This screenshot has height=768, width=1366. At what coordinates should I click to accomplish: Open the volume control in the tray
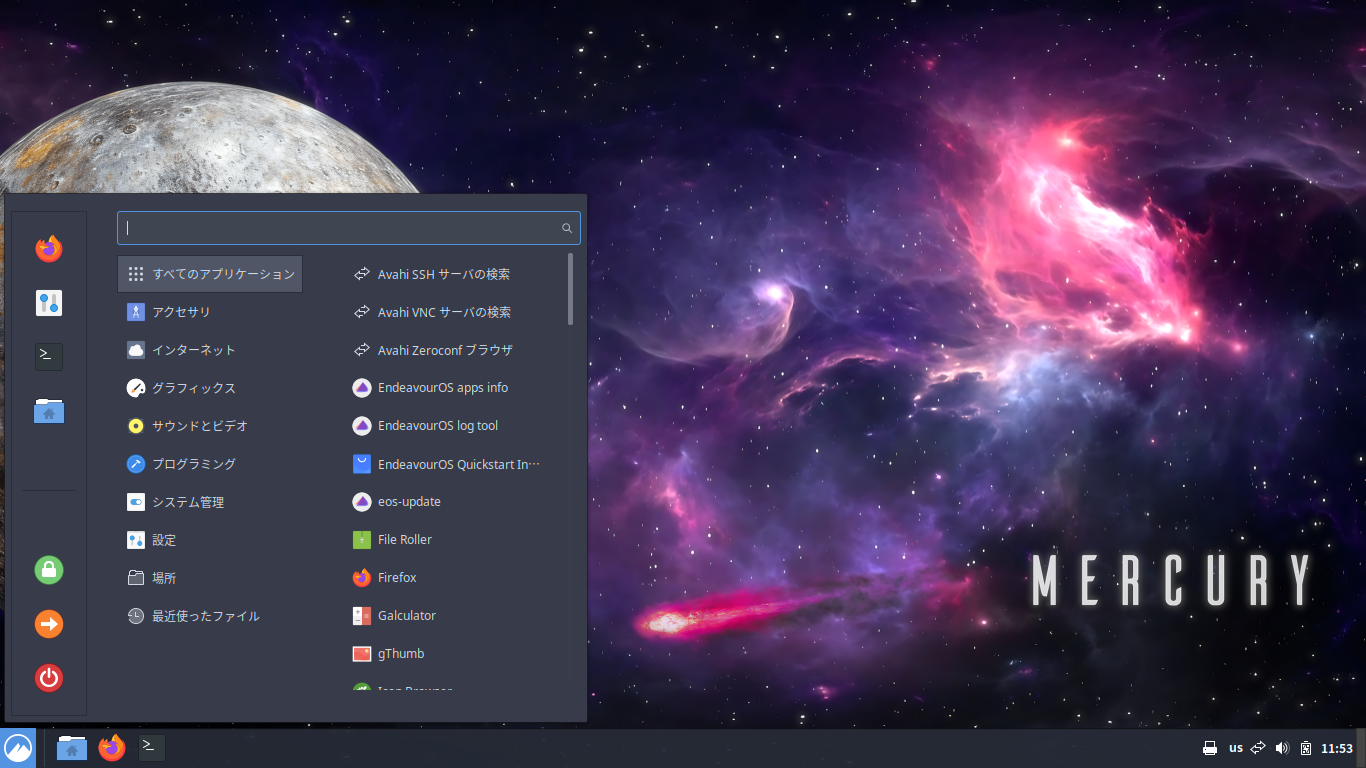pyautogui.click(x=1283, y=748)
